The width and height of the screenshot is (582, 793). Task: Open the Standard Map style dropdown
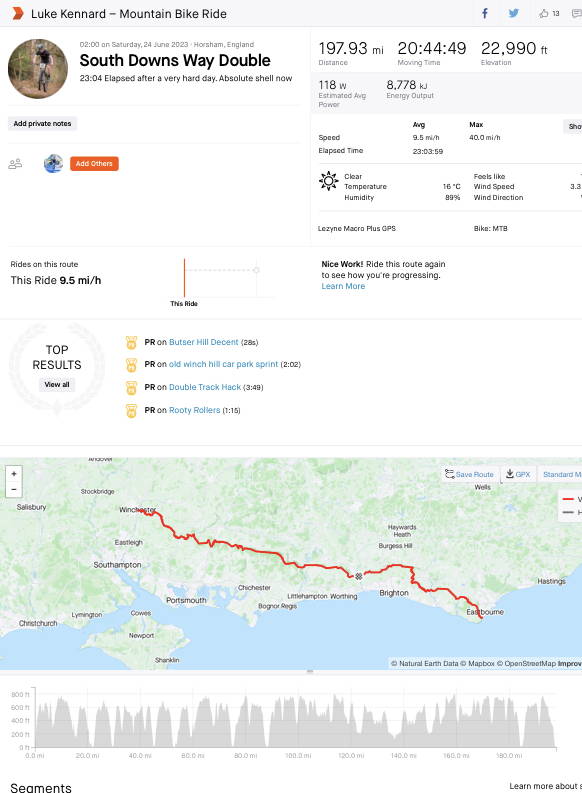(560, 474)
